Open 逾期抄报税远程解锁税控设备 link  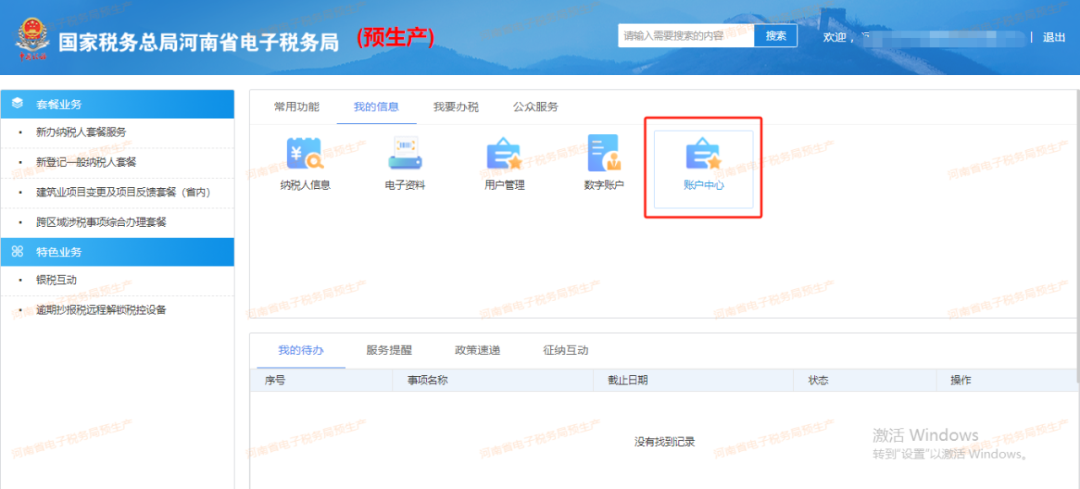101,310
